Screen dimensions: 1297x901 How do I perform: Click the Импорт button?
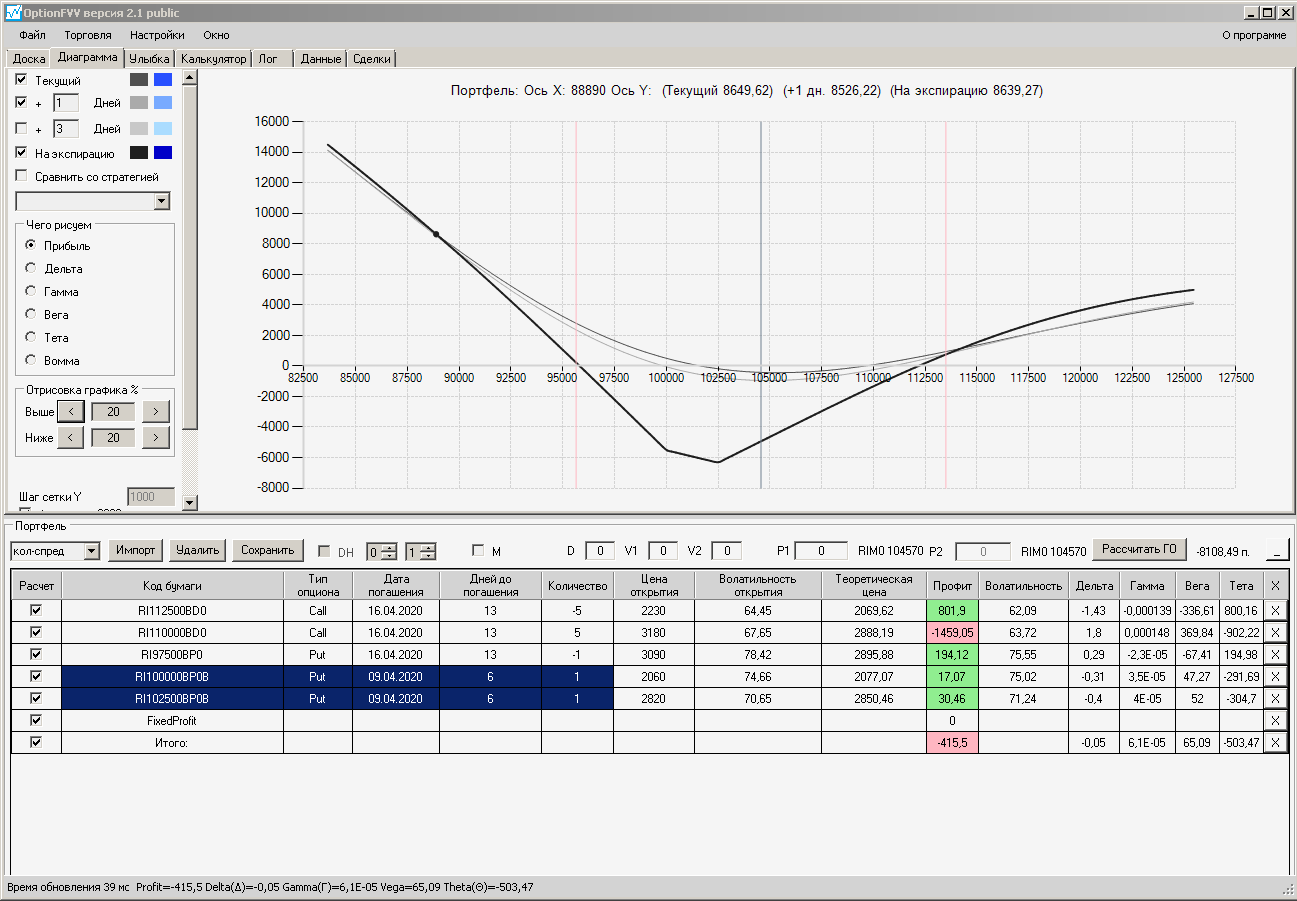(x=135, y=550)
